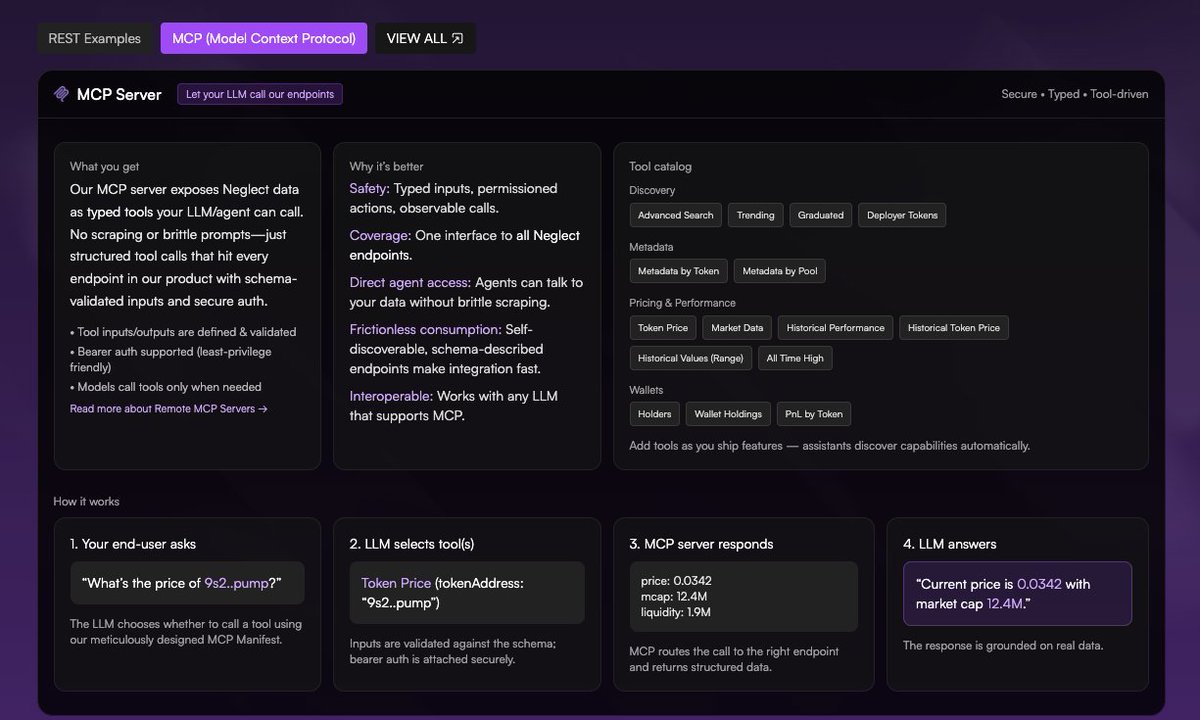Open 'Read more about Remote MCP Servers' link
Image resolution: width=1200 pixels, height=720 pixels.
point(169,409)
